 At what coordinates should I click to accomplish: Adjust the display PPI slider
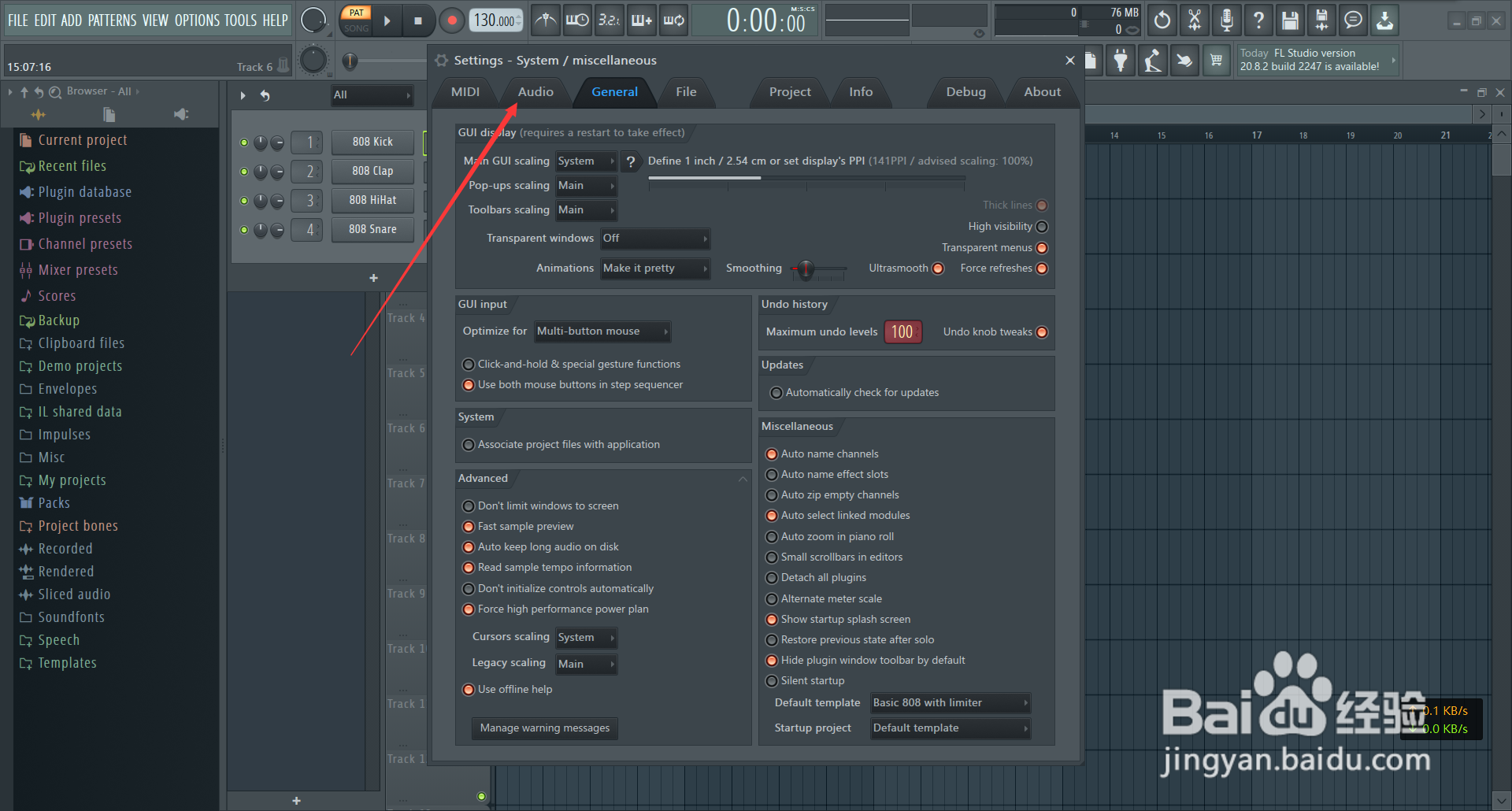(806, 180)
